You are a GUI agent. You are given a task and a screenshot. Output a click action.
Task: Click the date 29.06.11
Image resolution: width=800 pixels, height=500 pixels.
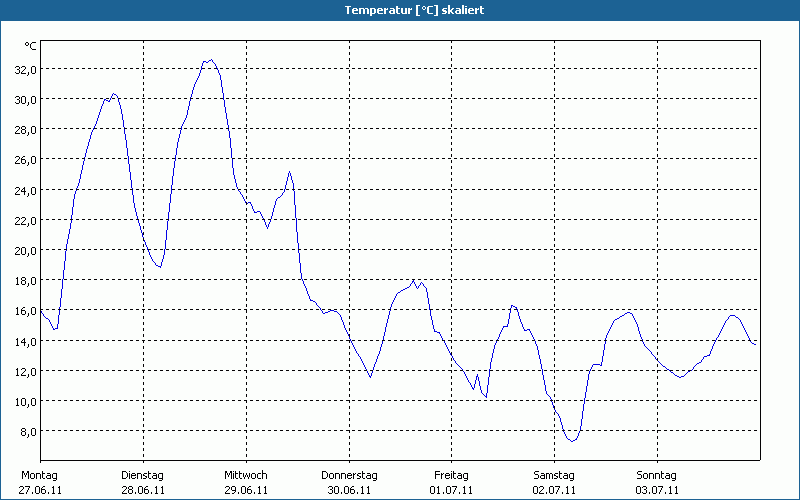[x=246, y=490]
